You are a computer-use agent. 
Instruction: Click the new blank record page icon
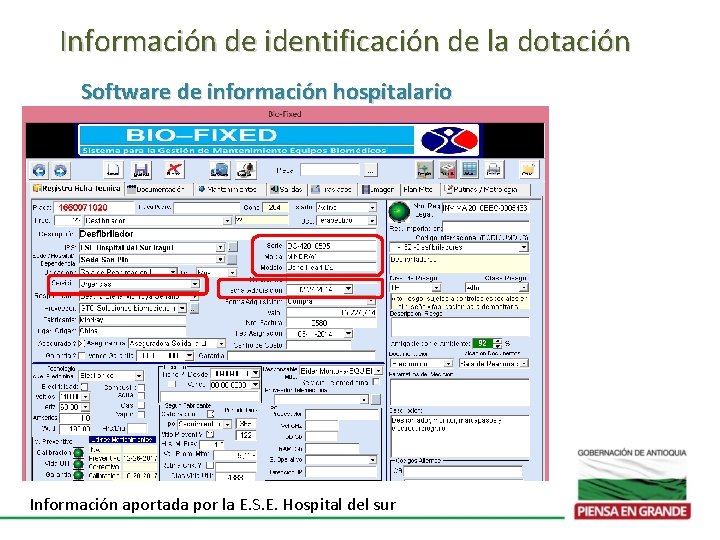click(x=112, y=170)
